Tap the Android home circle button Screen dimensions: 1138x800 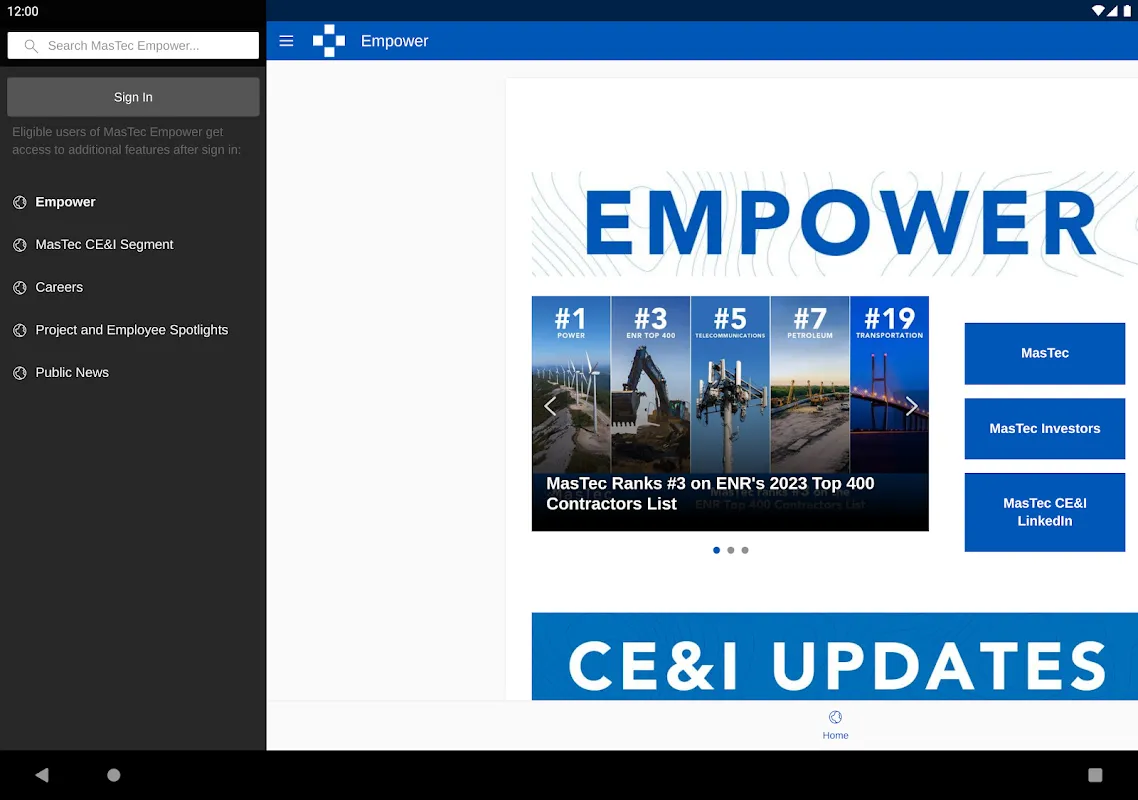pos(113,775)
